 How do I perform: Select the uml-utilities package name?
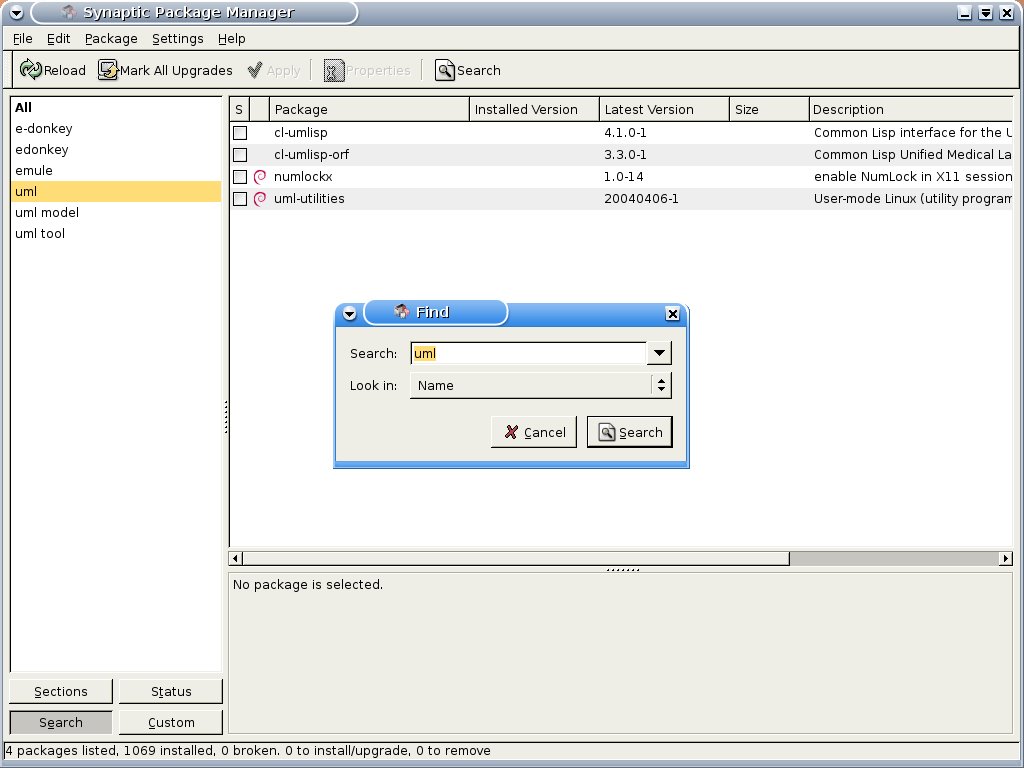[x=309, y=199]
